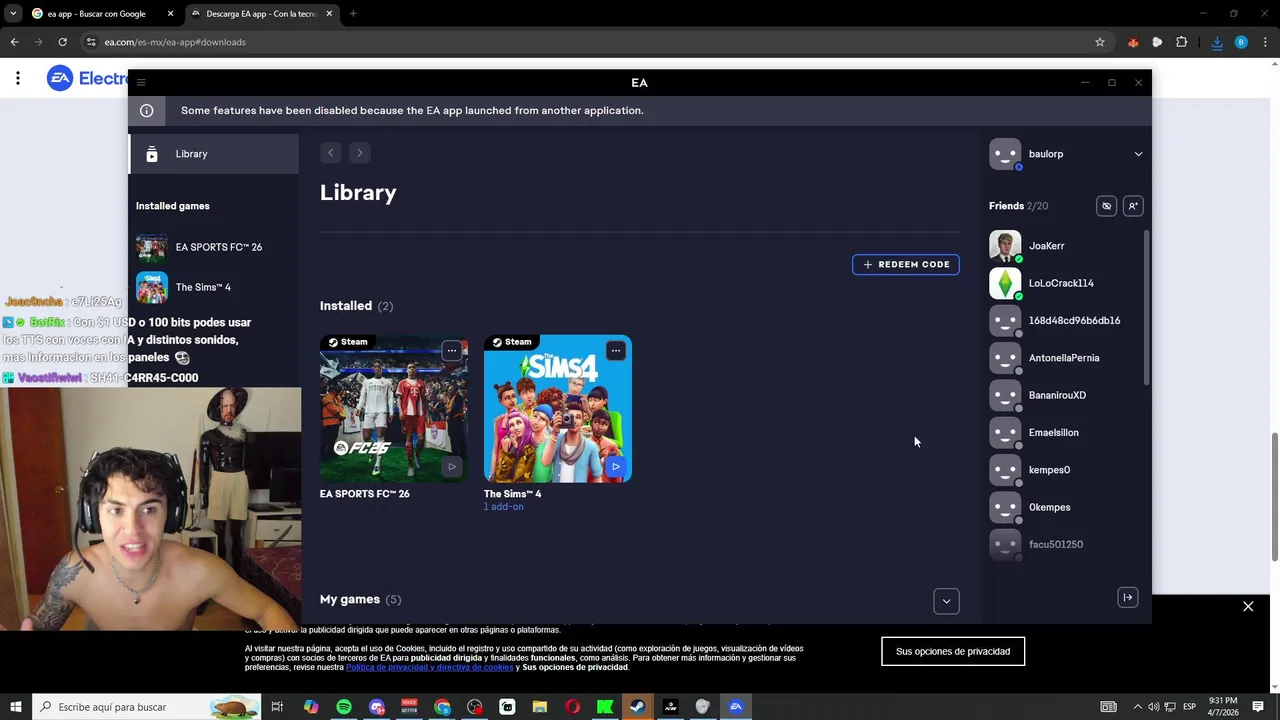Viewport: 1280px width, 720px height.
Task: Open the EA app taskbar icon
Action: (736, 707)
